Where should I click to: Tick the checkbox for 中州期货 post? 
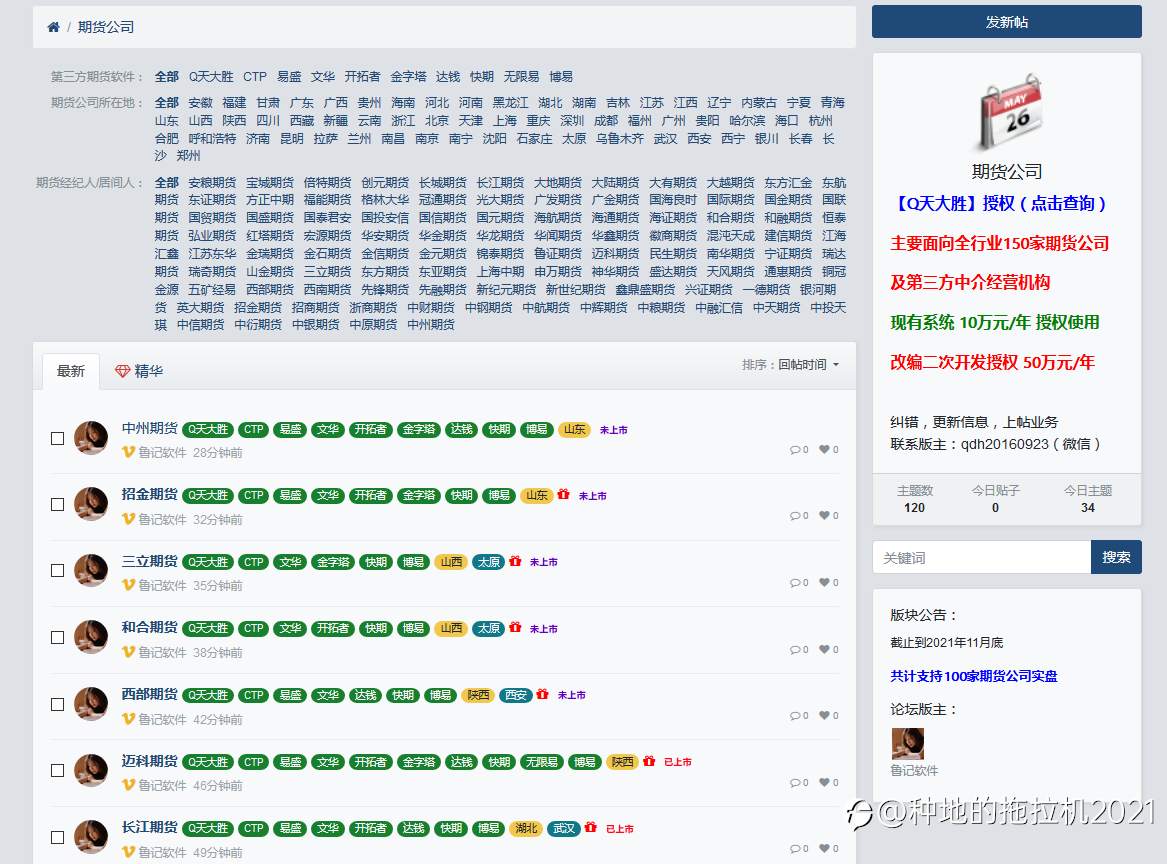point(57,438)
